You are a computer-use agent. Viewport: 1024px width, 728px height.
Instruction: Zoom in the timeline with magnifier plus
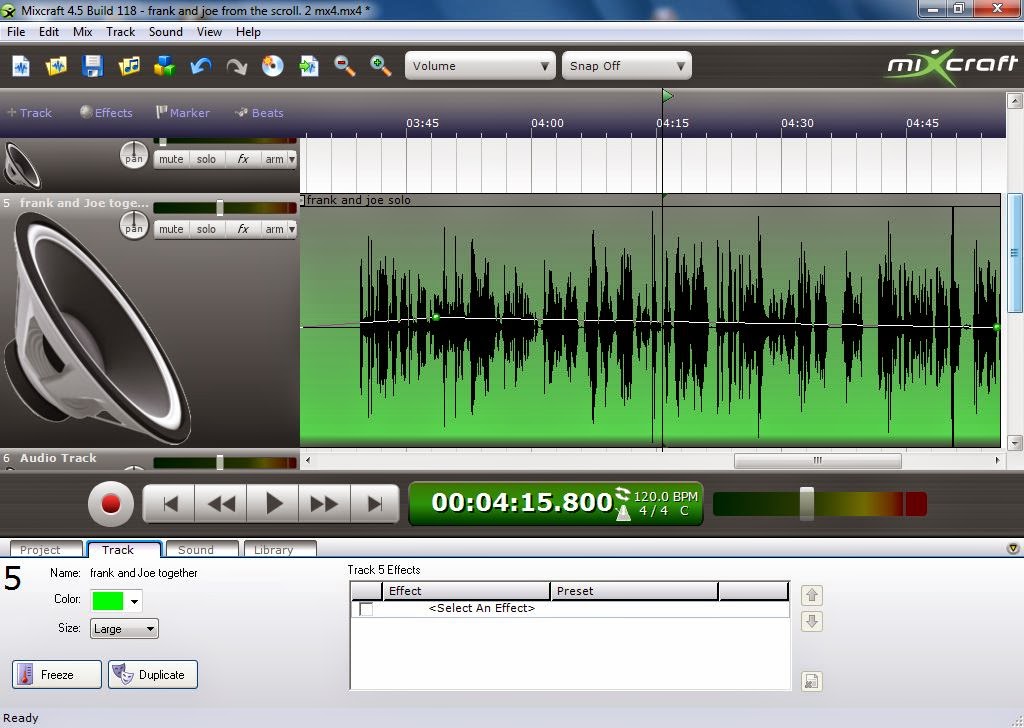(380, 66)
